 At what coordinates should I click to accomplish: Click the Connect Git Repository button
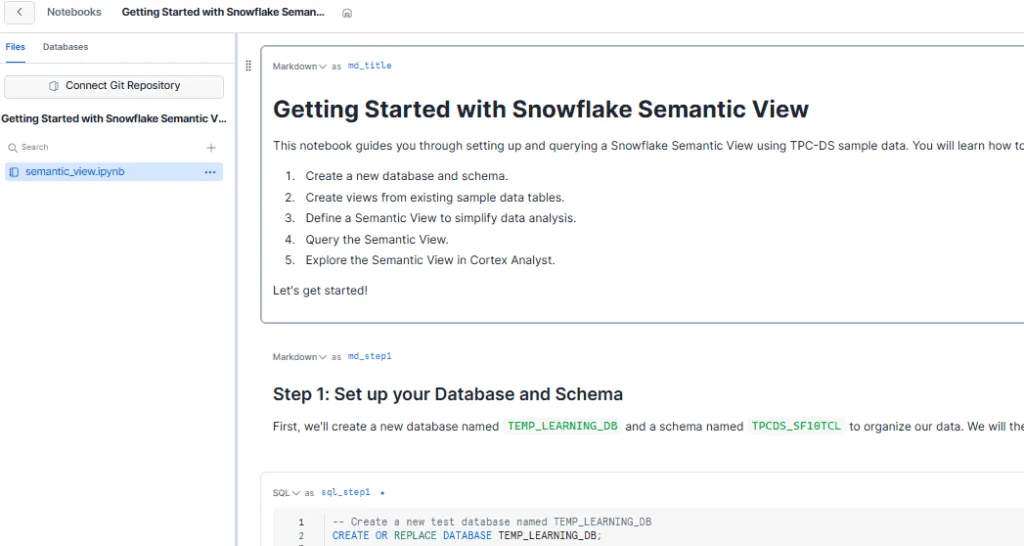(114, 87)
